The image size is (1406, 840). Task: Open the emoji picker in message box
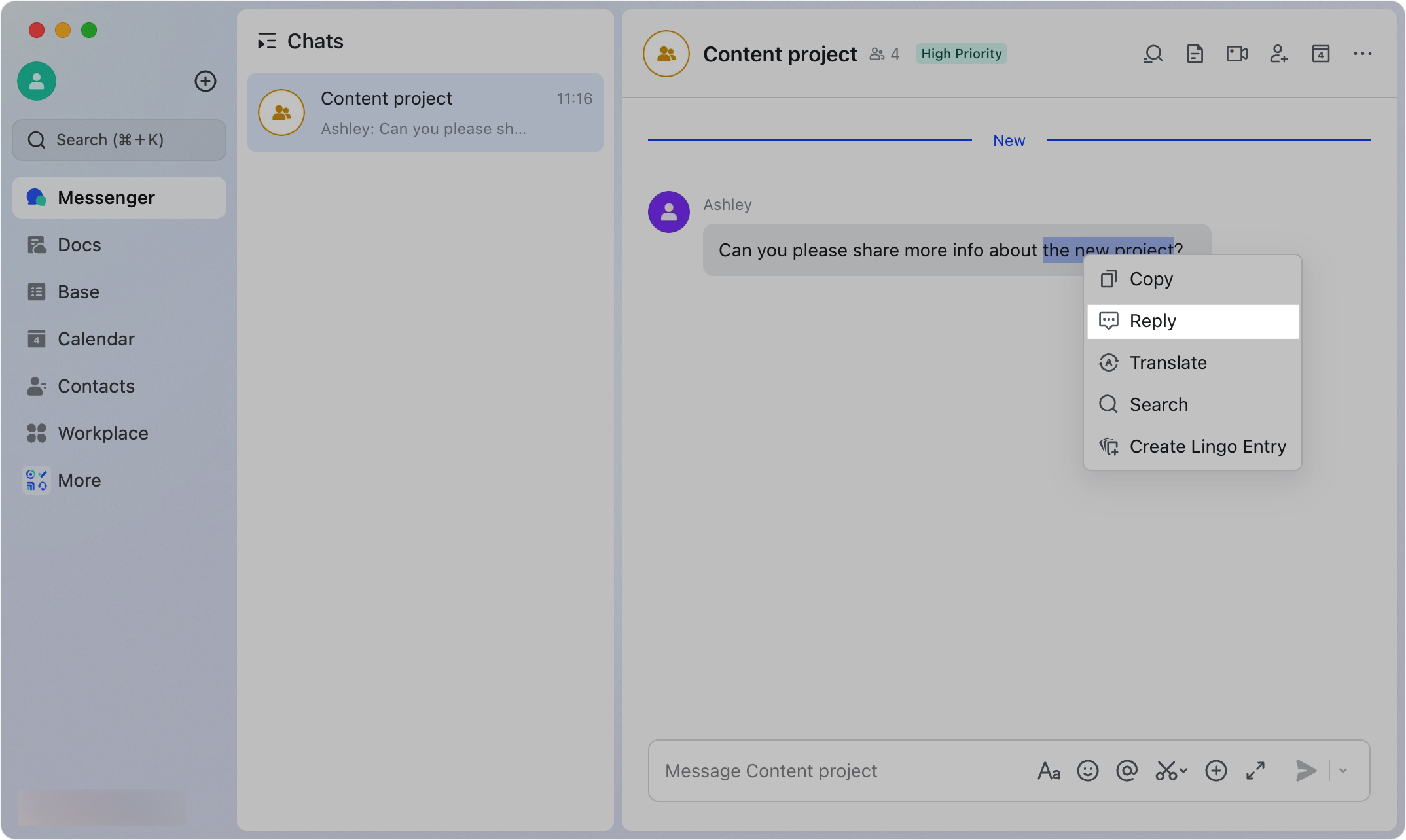coord(1087,771)
